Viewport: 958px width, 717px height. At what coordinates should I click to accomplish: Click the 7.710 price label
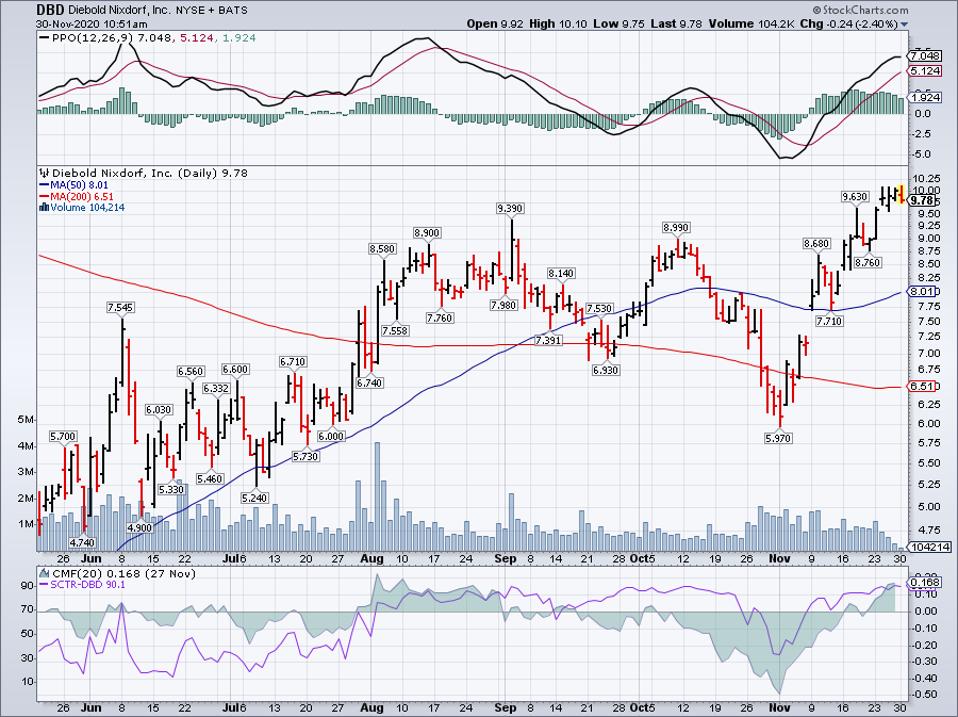click(x=829, y=321)
